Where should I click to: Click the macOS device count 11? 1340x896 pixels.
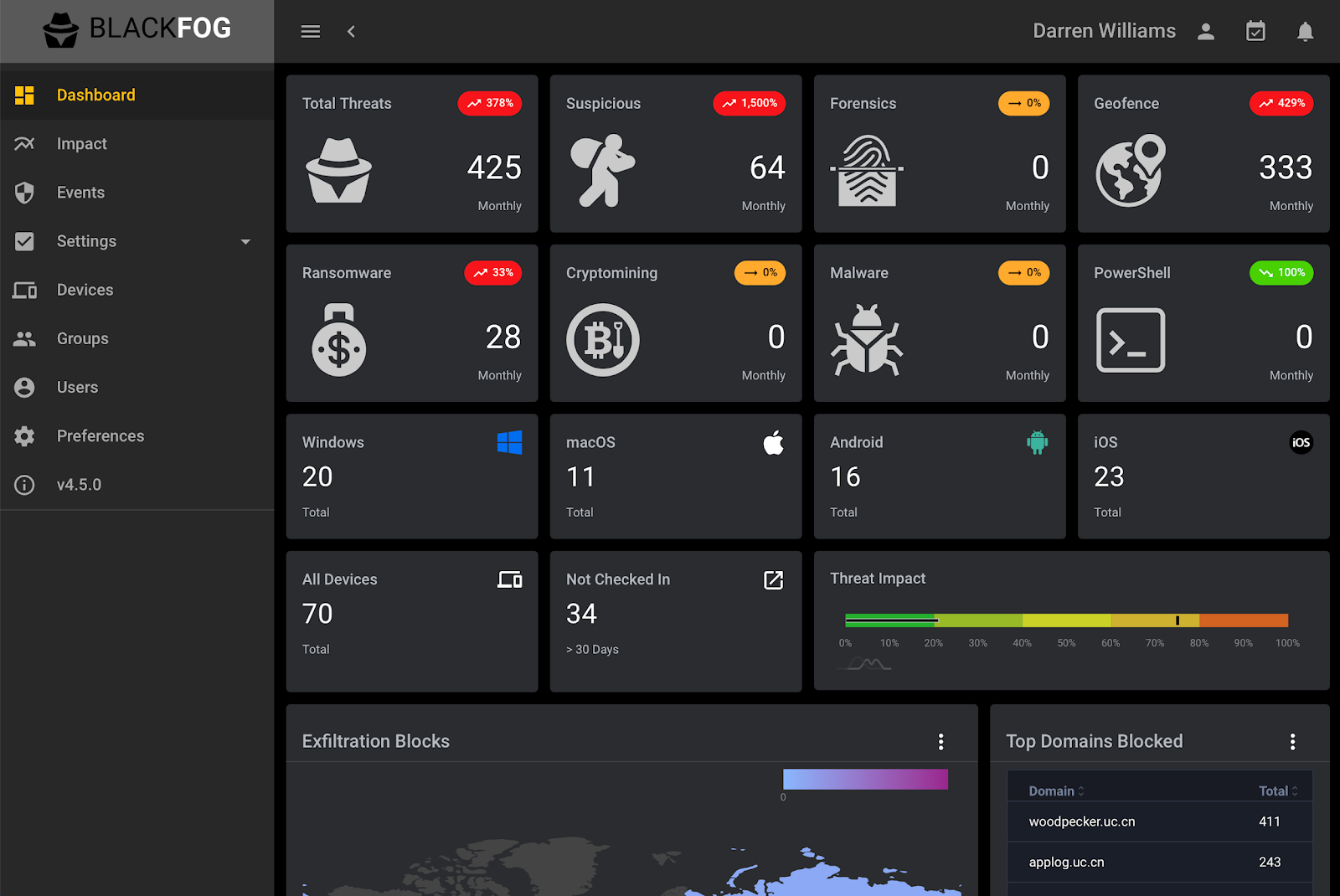pyautogui.click(x=580, y=476)
